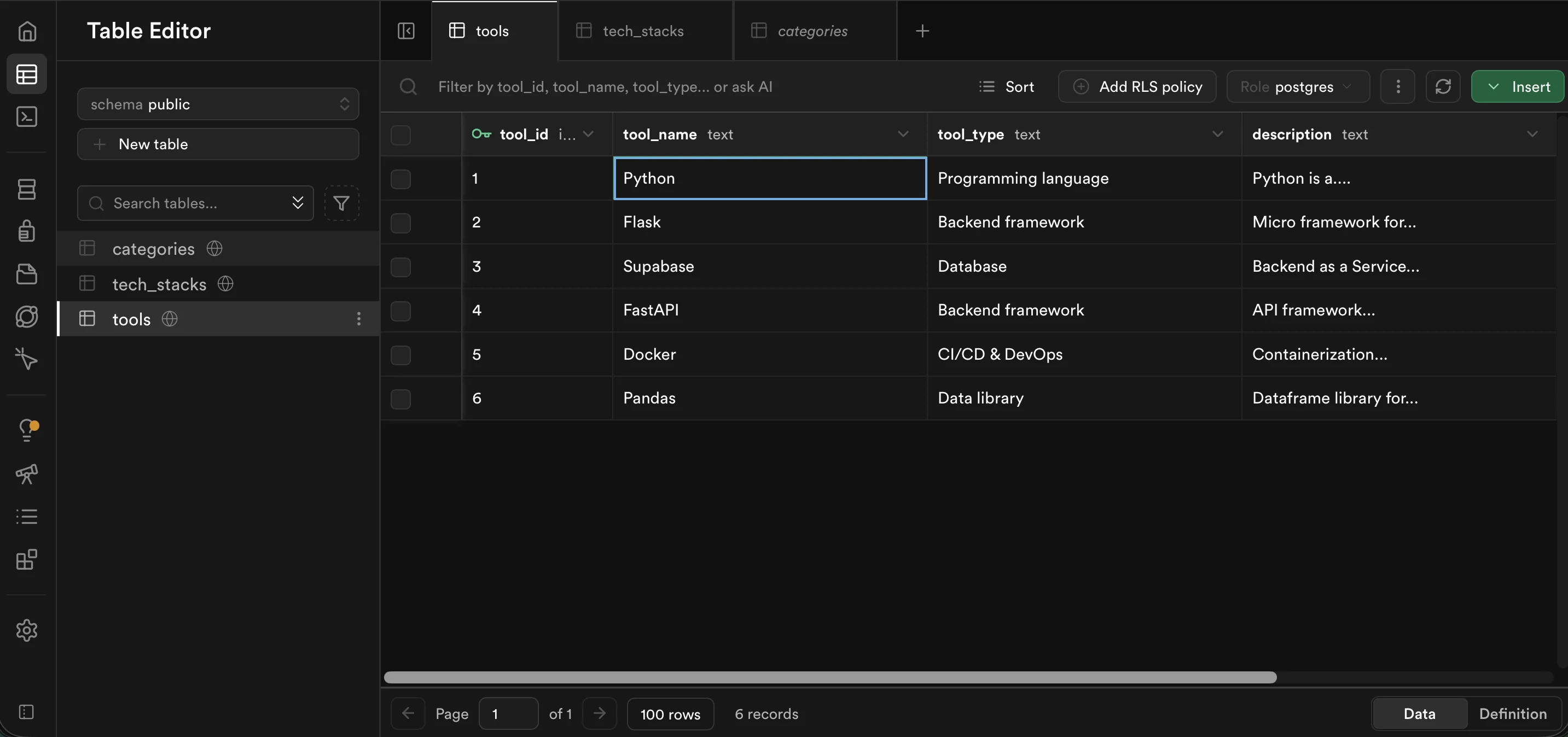Viewport: 1568px width, 737px height.
Task: Select all rows with header checkbox
Action: 400,134
